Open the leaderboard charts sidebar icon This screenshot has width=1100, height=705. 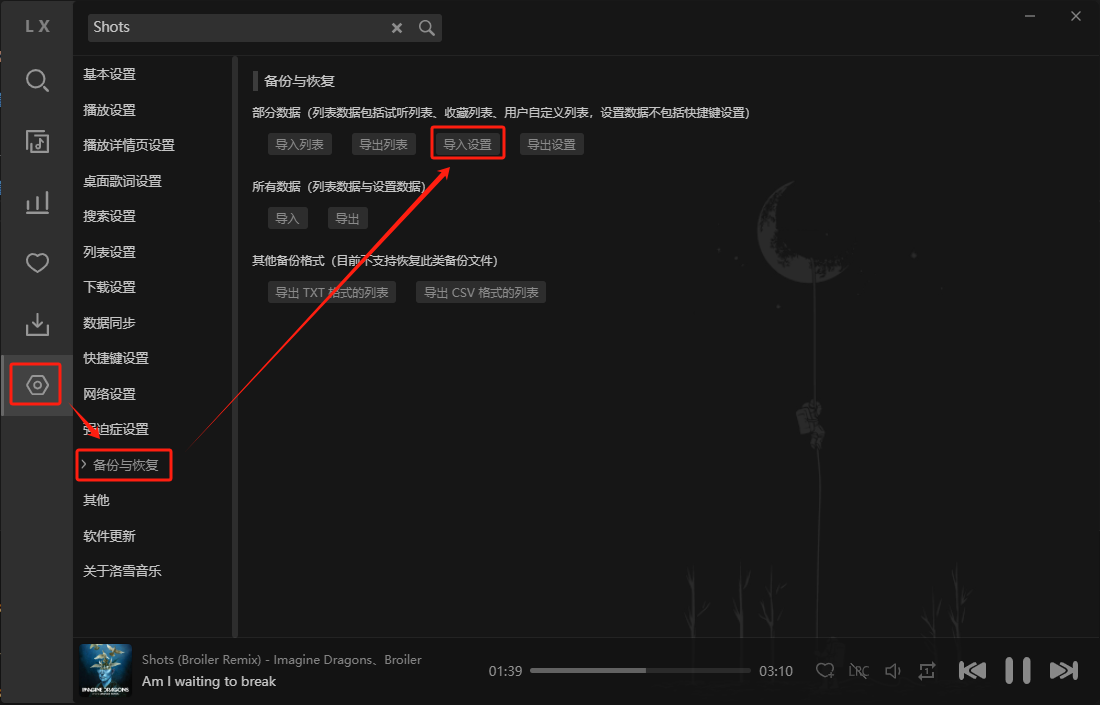coord(37,203)
